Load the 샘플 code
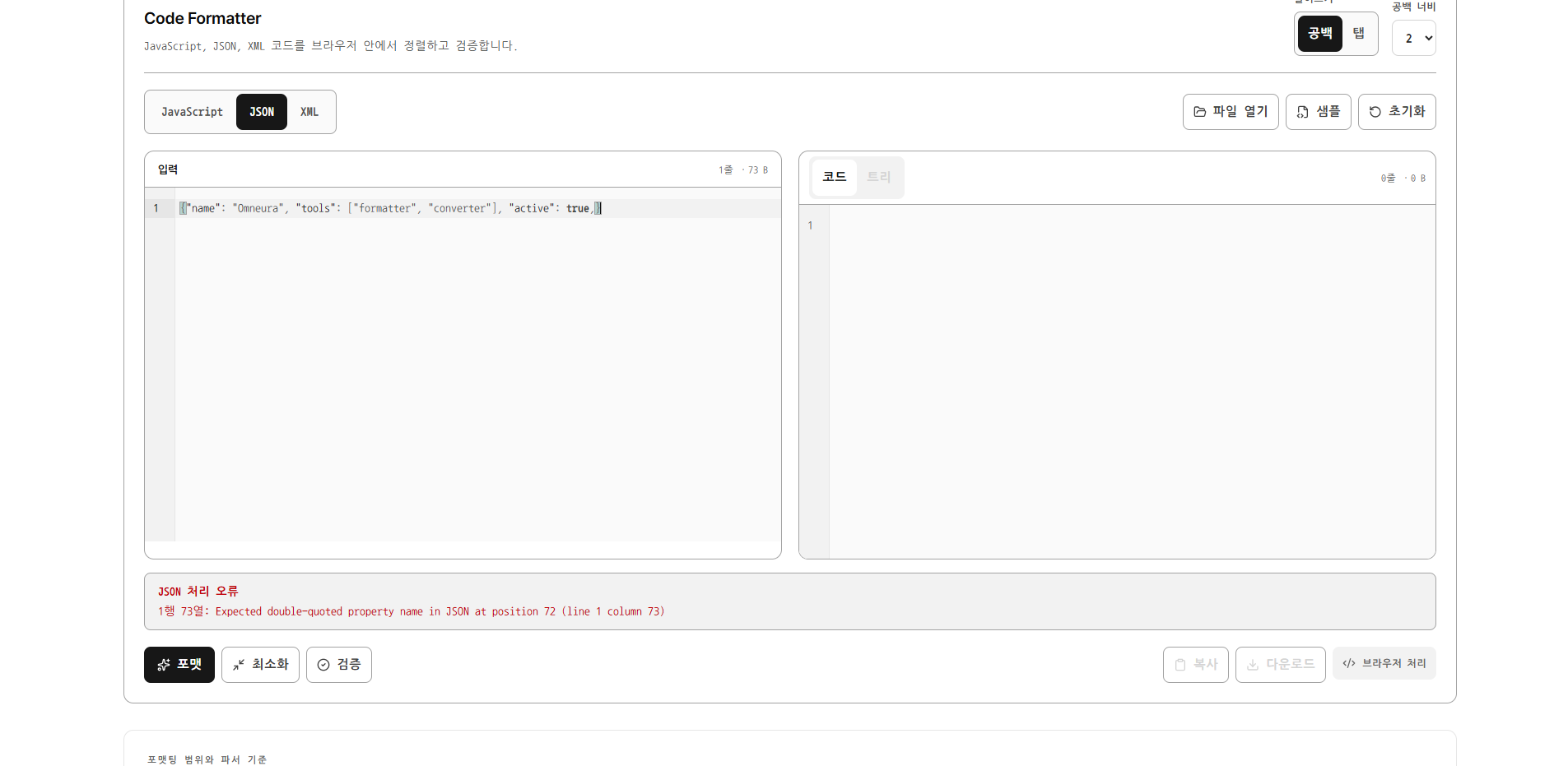This screenshot has width=1568, height=766. pyautogui.click(x=1319, y=112)
